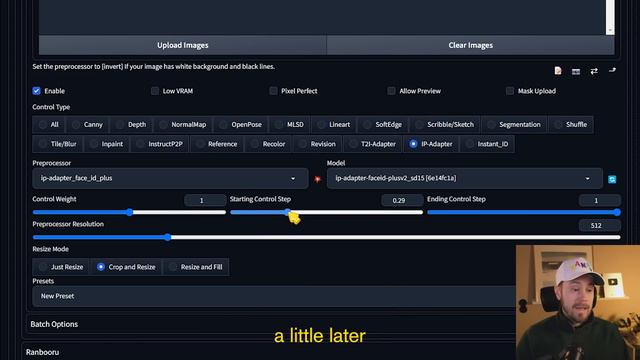The width and height of the screenshot is (640, 360).
Task: Pick Recolor control type
Action: tap(268, 144)
